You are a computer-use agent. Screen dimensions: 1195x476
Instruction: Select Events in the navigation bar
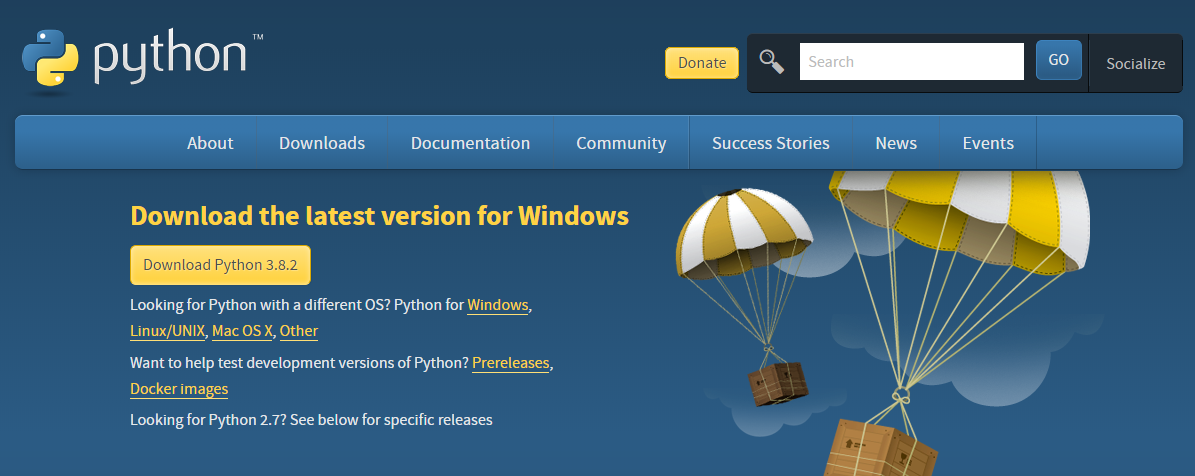click(988, 142)
